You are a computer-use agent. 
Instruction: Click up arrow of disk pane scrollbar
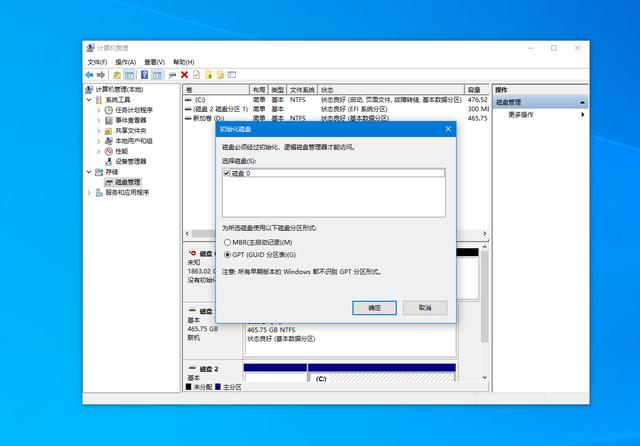tap(484, 247)
